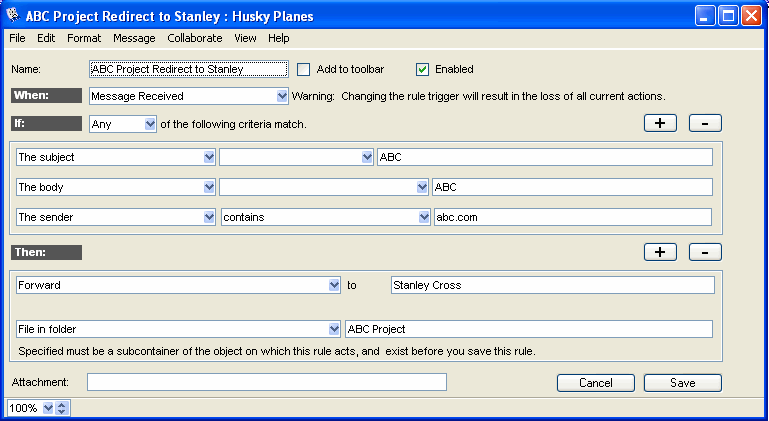Open the Forward action dropdown
Viewport: 769px width, 421px height.
coord(334,285)
